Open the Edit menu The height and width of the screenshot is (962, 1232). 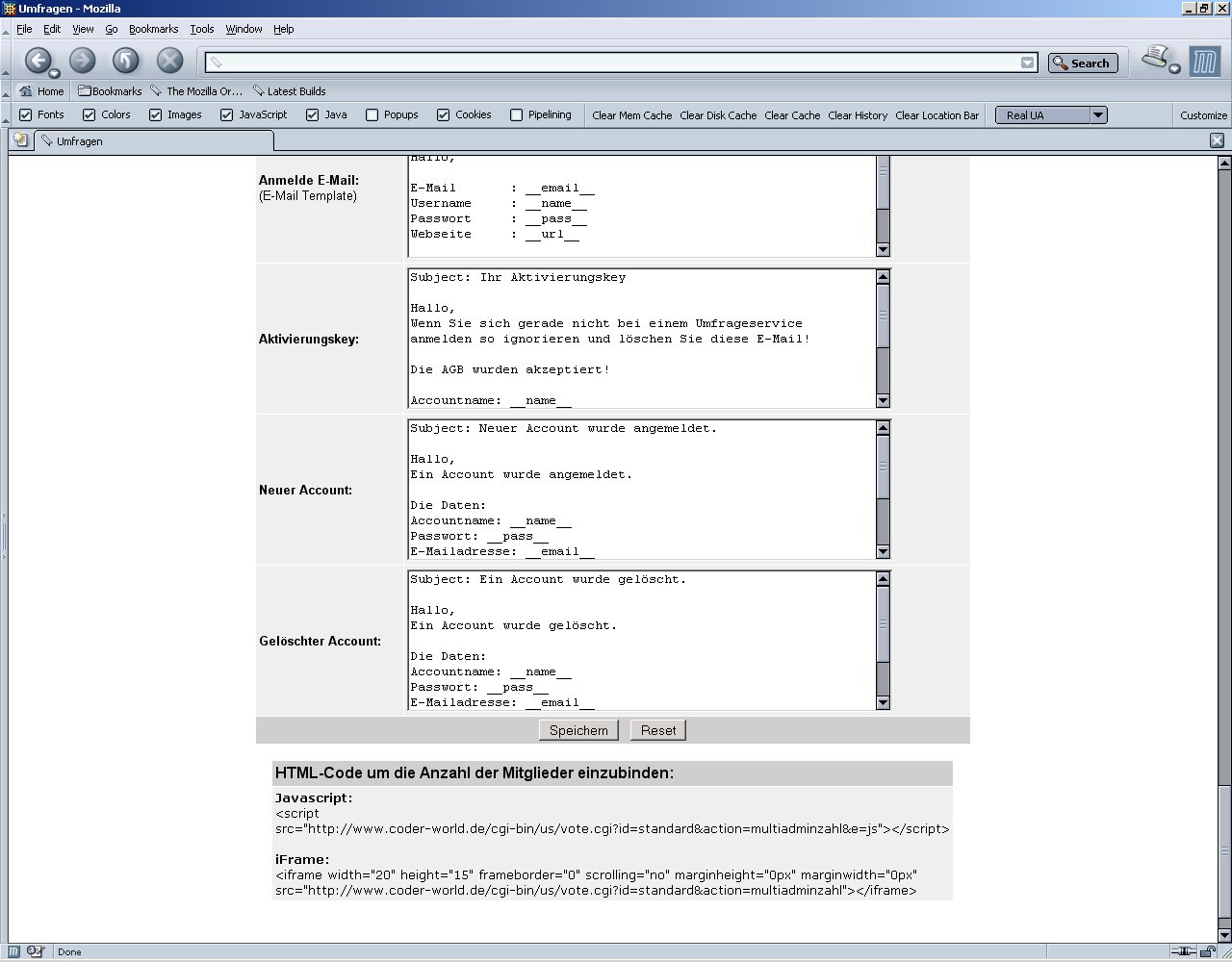tap(52, 29)
